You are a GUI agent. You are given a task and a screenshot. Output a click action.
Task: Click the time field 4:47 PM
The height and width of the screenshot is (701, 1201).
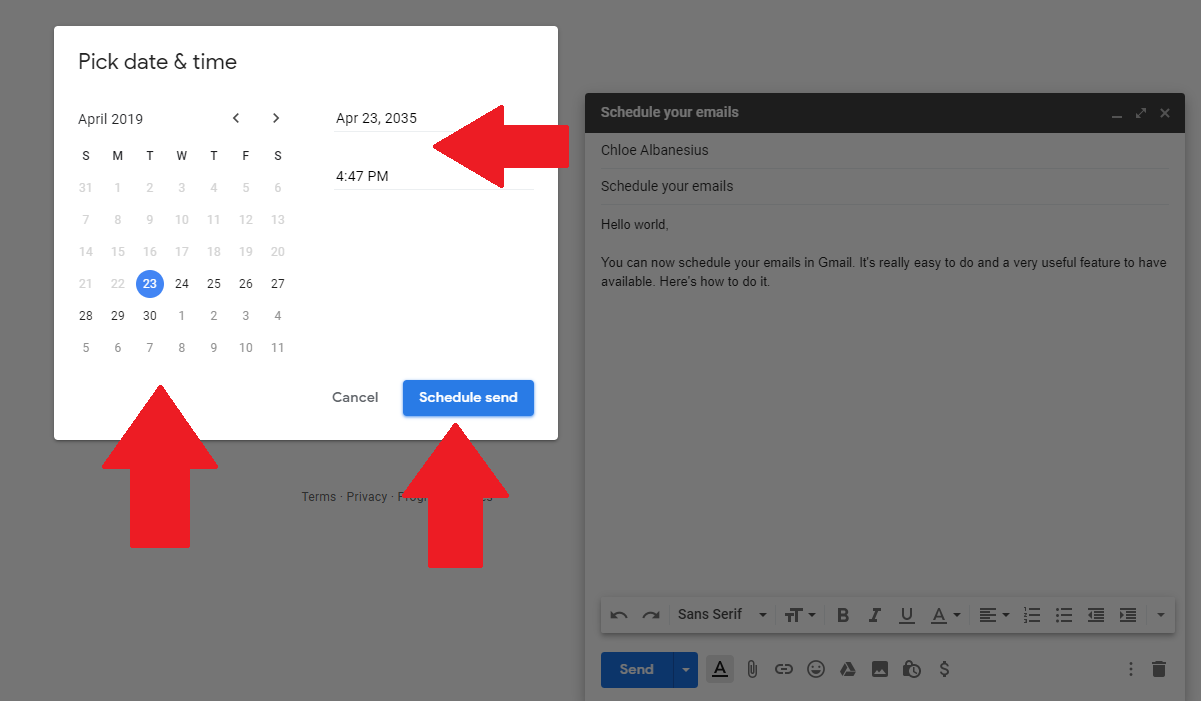tap(434, 176)
